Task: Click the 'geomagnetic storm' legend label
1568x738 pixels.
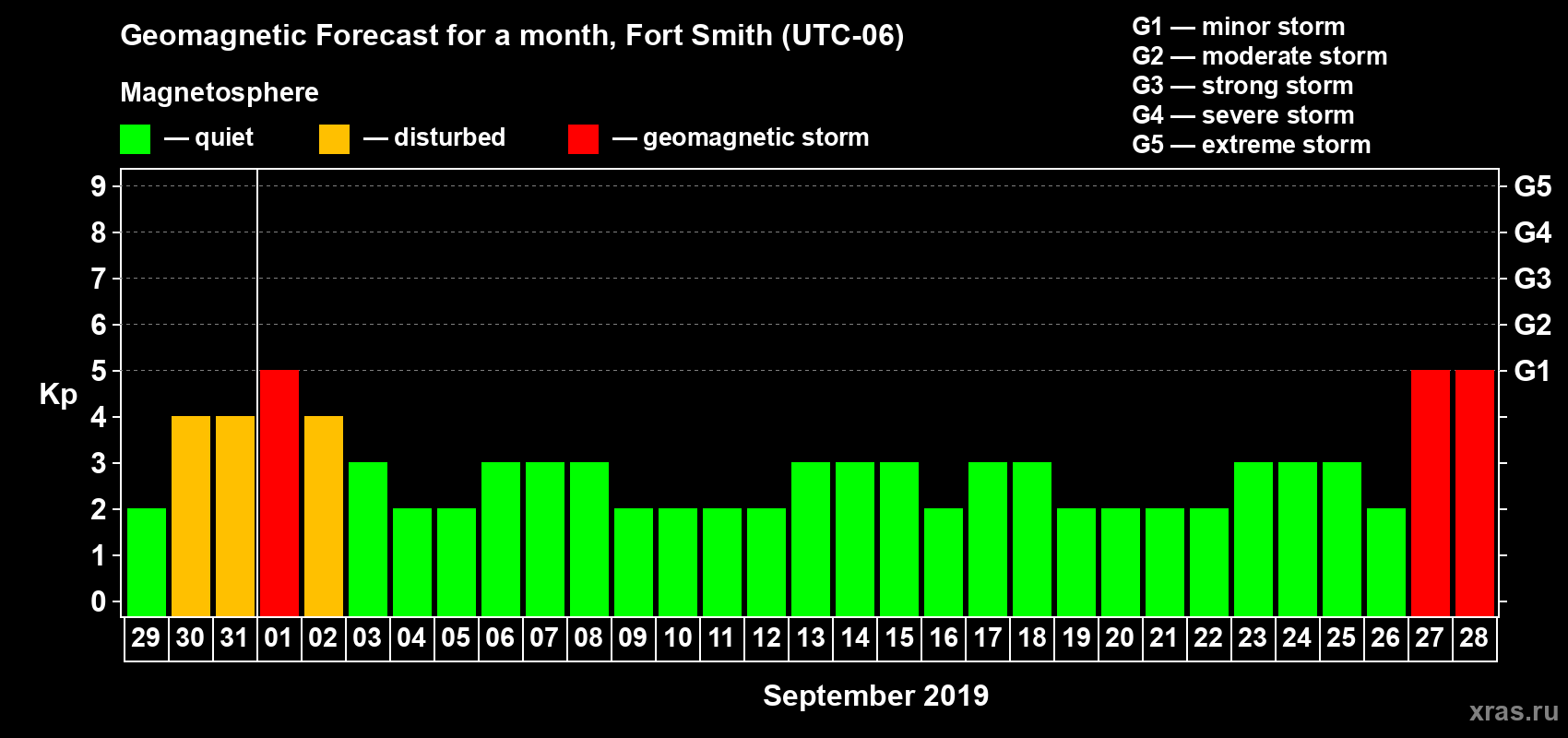Action: point(756,138)
